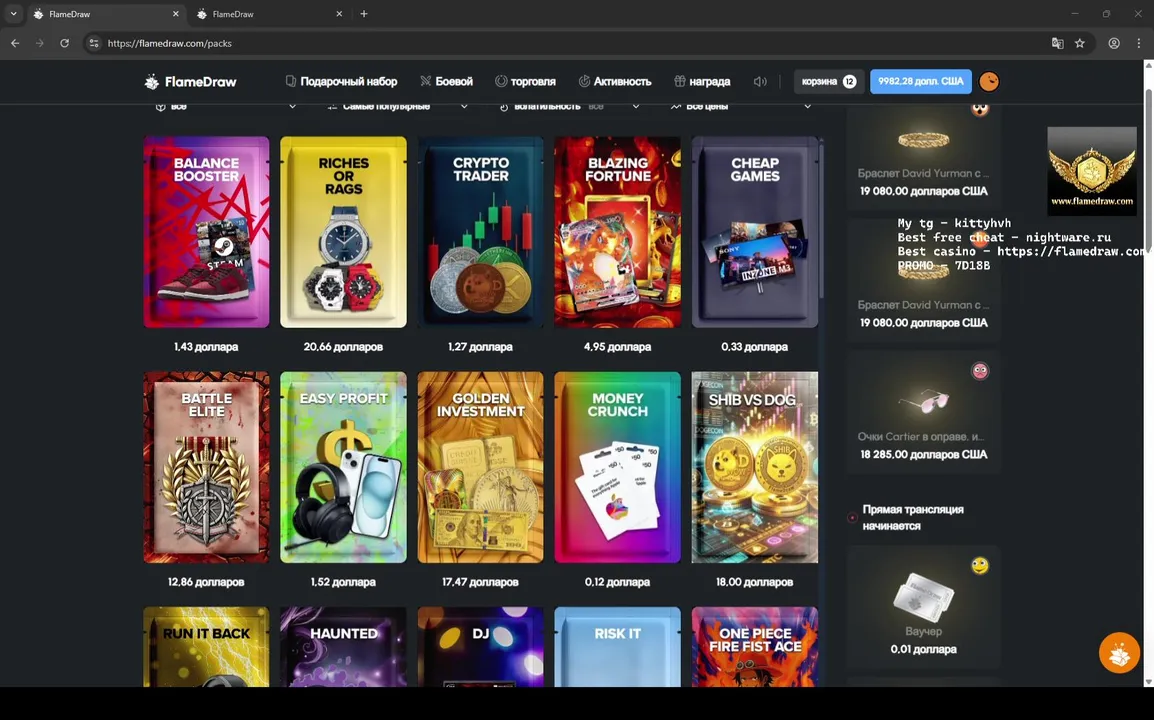This screenshot has height=720, width=1154.
Task: Open the награда page
Action: coord(702,82)
